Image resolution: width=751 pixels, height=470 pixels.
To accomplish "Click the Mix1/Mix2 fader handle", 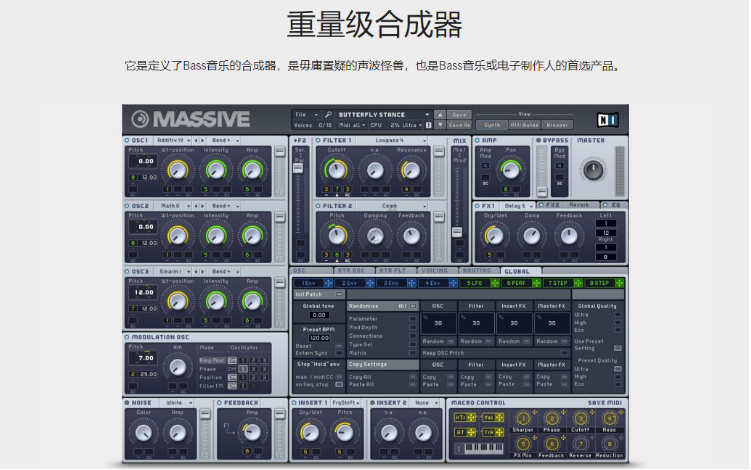I will 457,232.
